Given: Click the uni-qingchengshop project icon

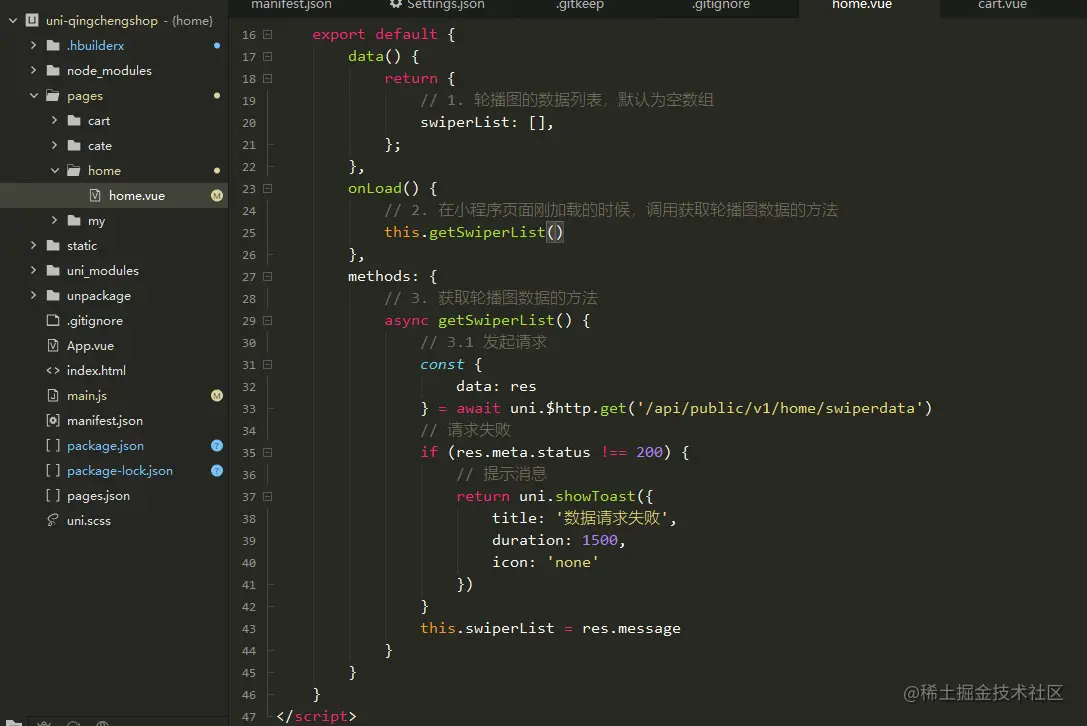Looking at the screenshot, I should [32, 20].
